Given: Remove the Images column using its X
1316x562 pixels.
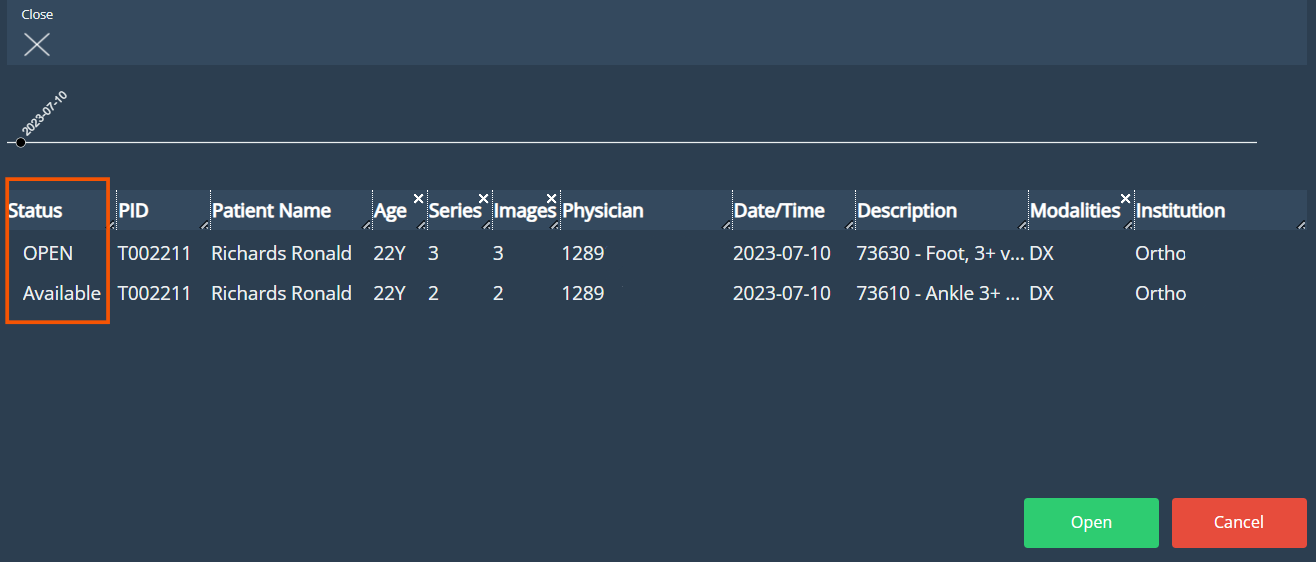Looking at the screenshot, I should point(551,198).
